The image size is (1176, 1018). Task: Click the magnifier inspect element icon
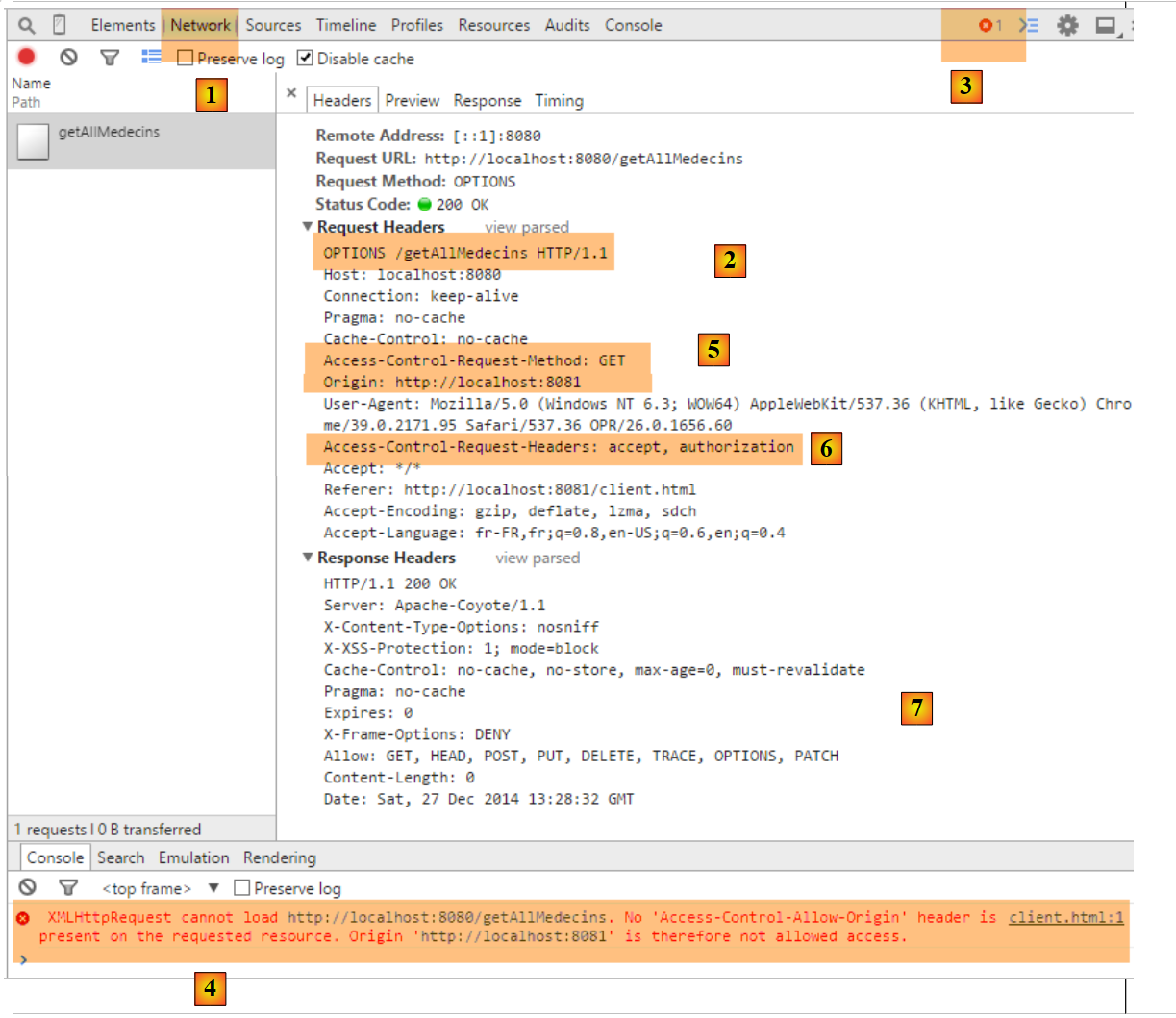click(27, 26)
